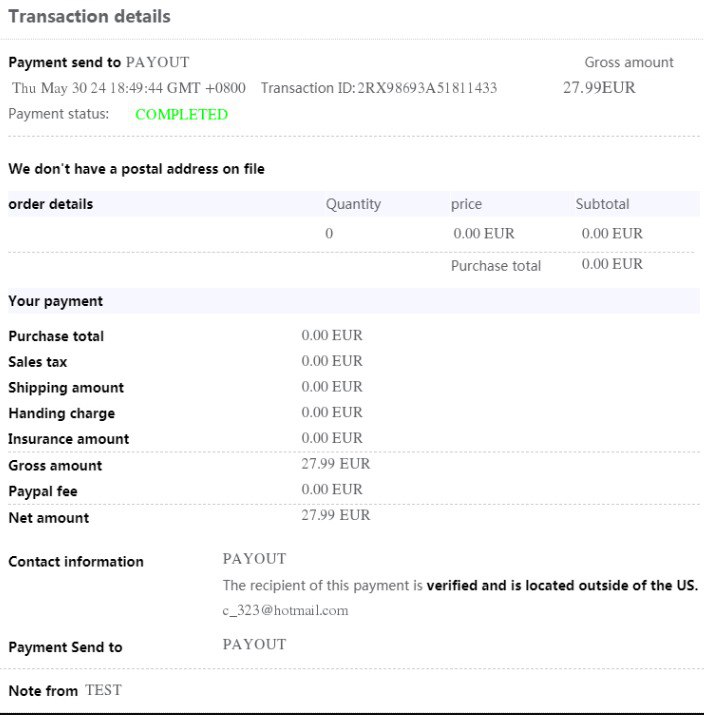
Task: Click the Sales tax label
Action: [38, 362]
